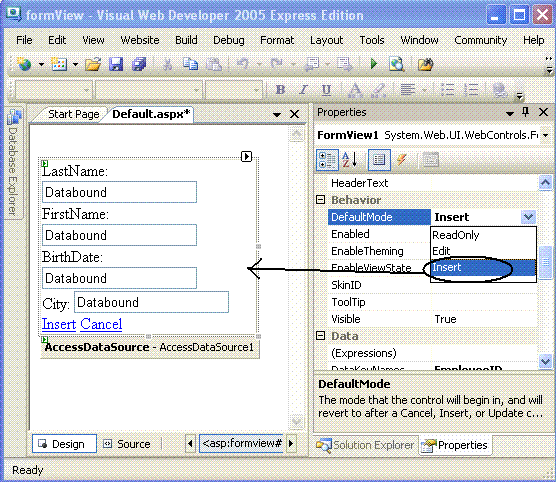Show Events with lightning bolt icon
This screenshot has width=556, height=482.
402,160
